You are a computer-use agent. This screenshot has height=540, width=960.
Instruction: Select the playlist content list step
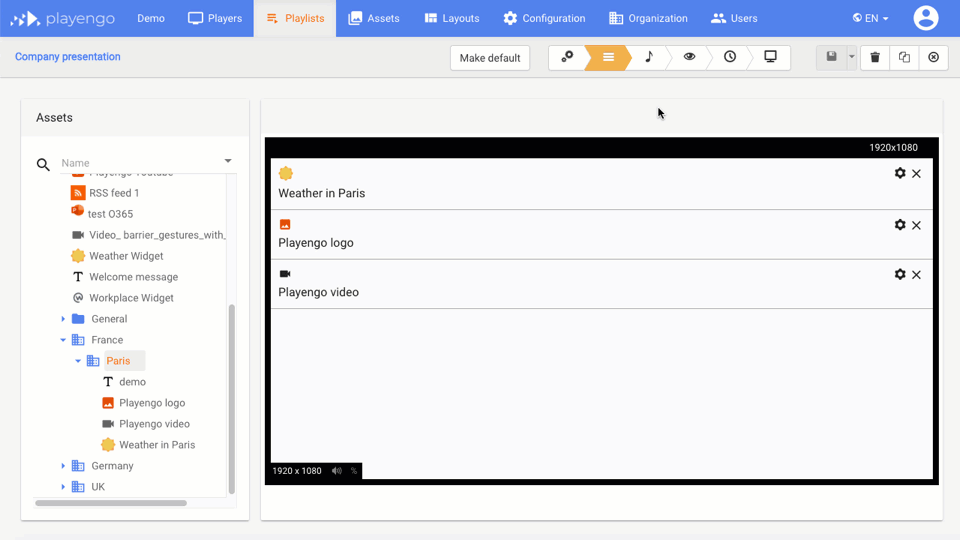pyautogui.click(x=608, y=57)
